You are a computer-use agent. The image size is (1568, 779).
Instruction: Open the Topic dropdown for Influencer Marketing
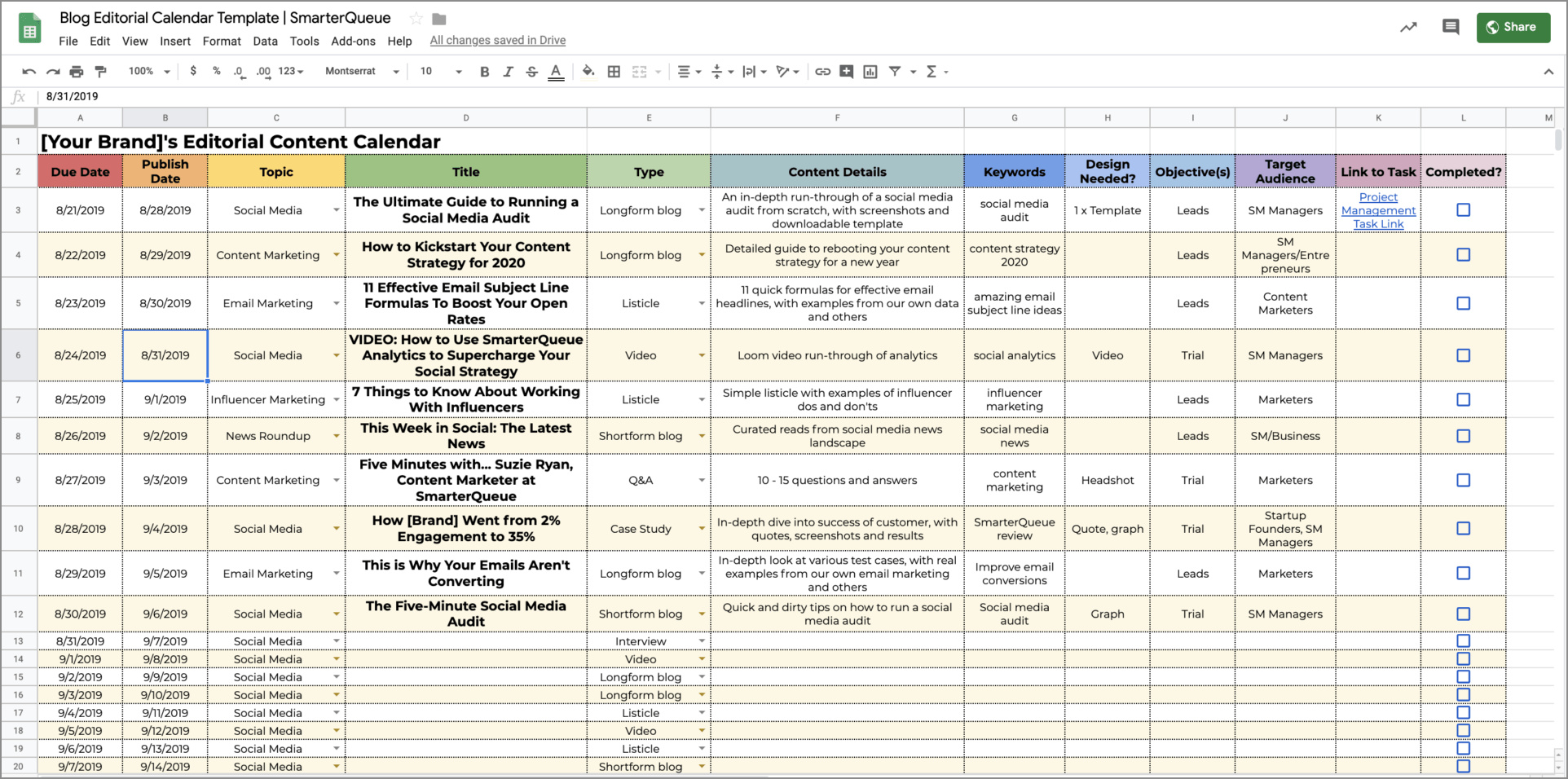tap(336, 399)
